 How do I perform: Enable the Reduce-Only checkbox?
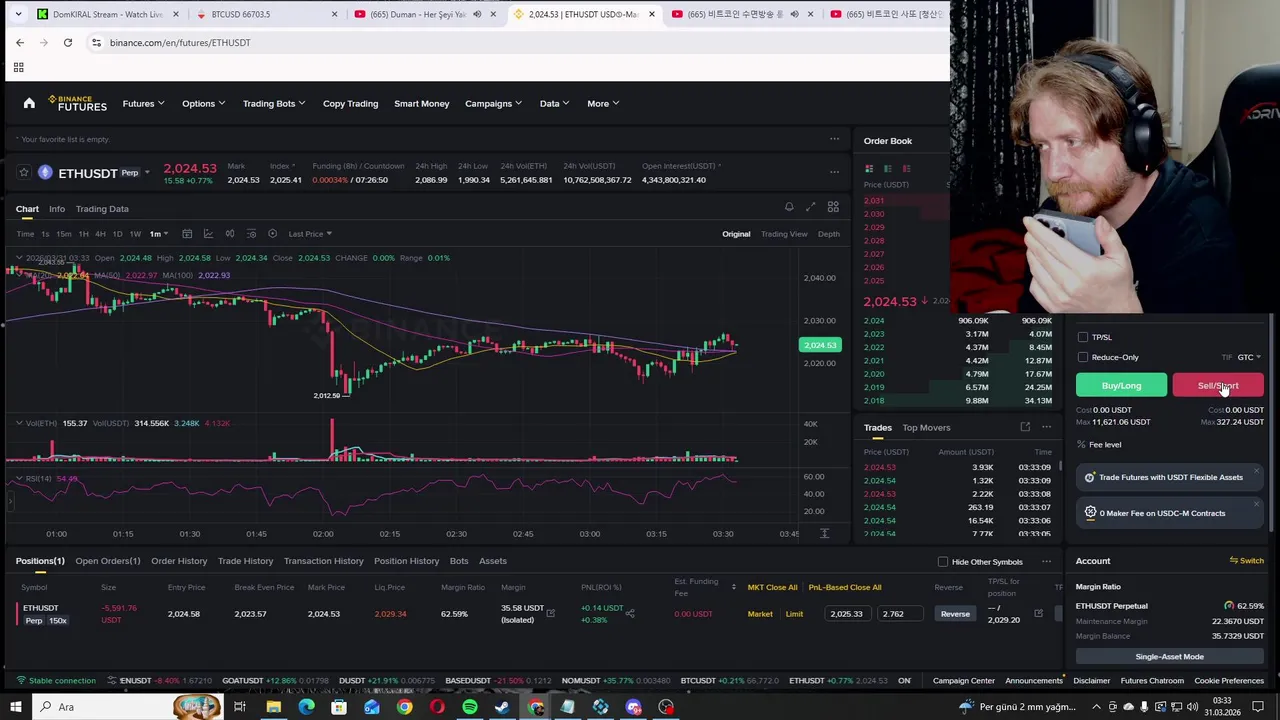(1083, 357)
